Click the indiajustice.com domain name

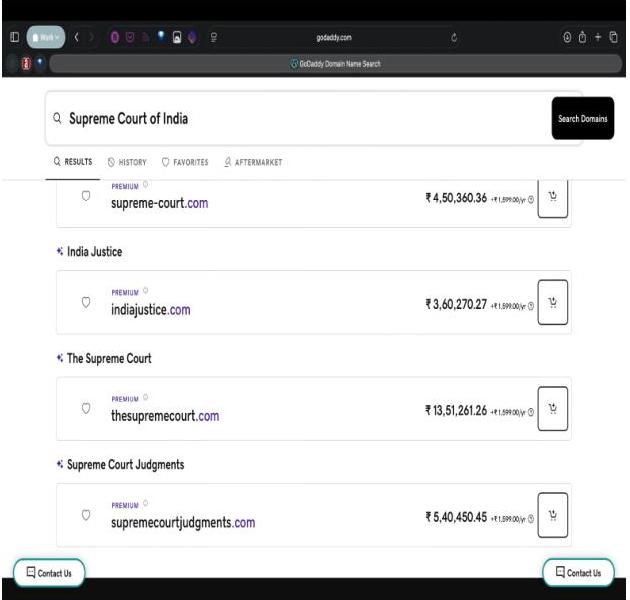[x=151, y=309]
